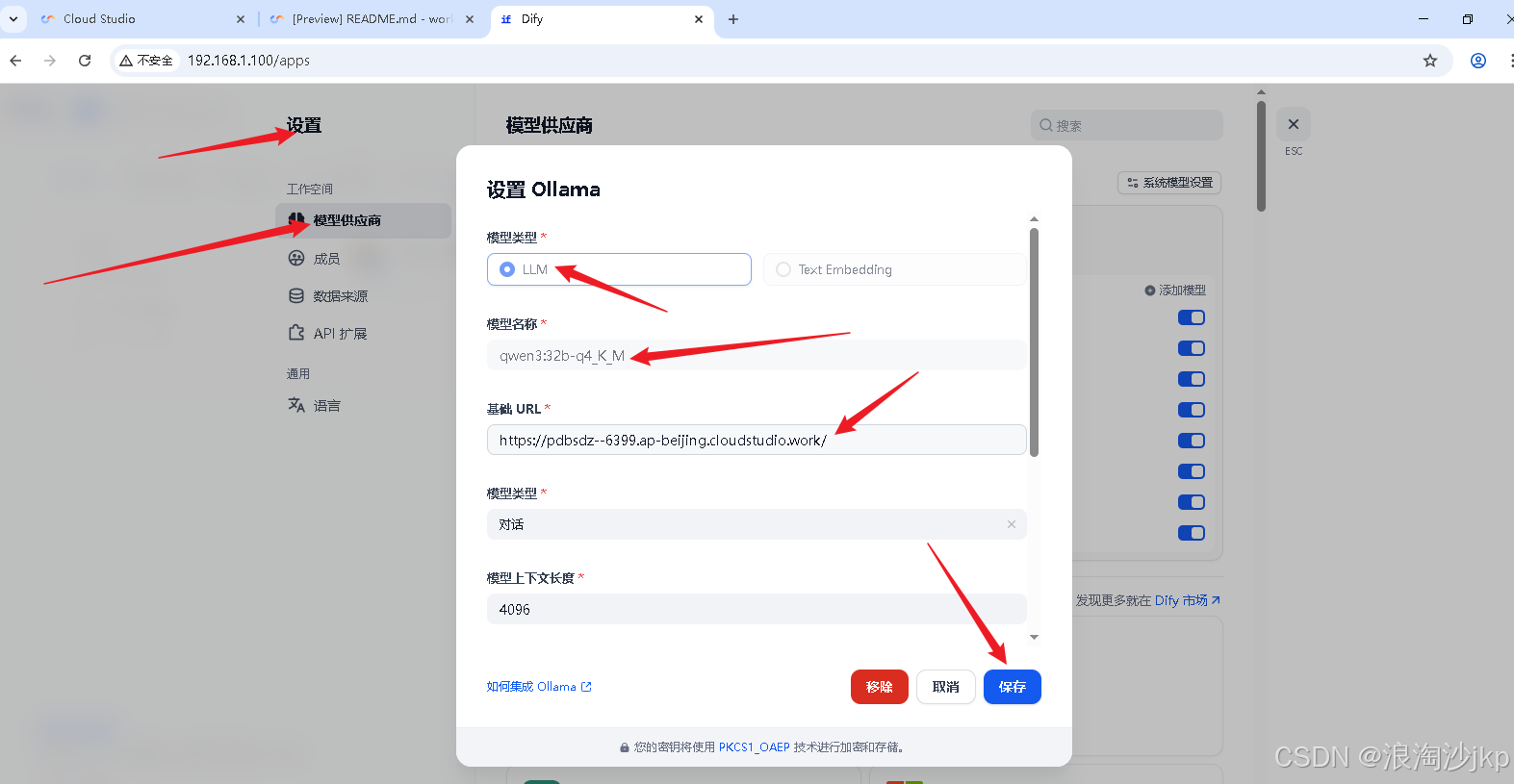Click 添加模型 add model
Image resolution: width=1514 pixels, height=784 pixels.
pyautogui.click(x=1175, y=291)
